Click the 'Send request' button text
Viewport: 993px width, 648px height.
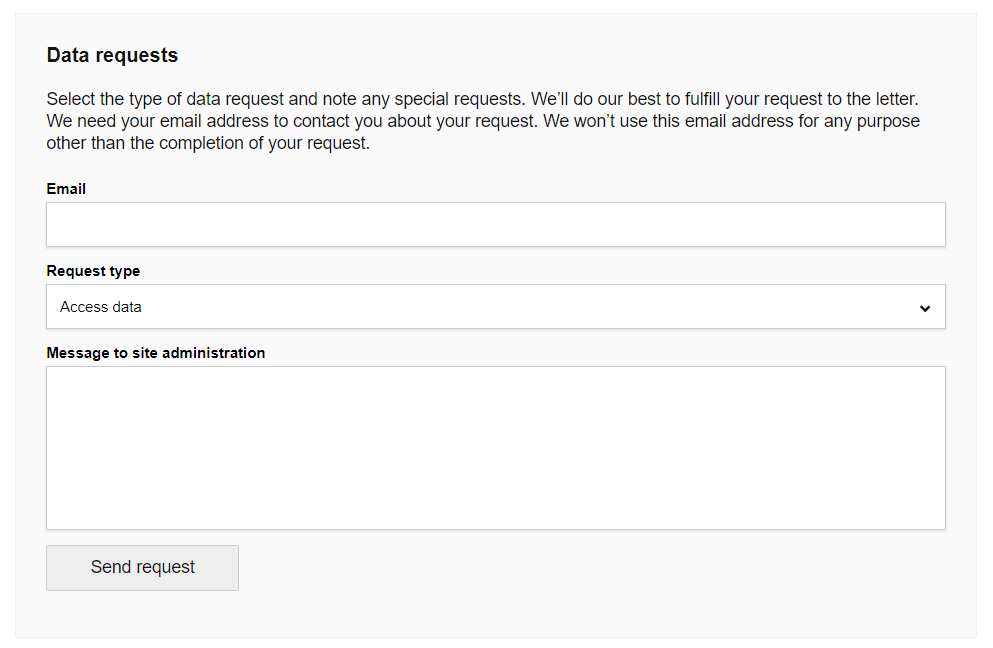tap(142, 568)
